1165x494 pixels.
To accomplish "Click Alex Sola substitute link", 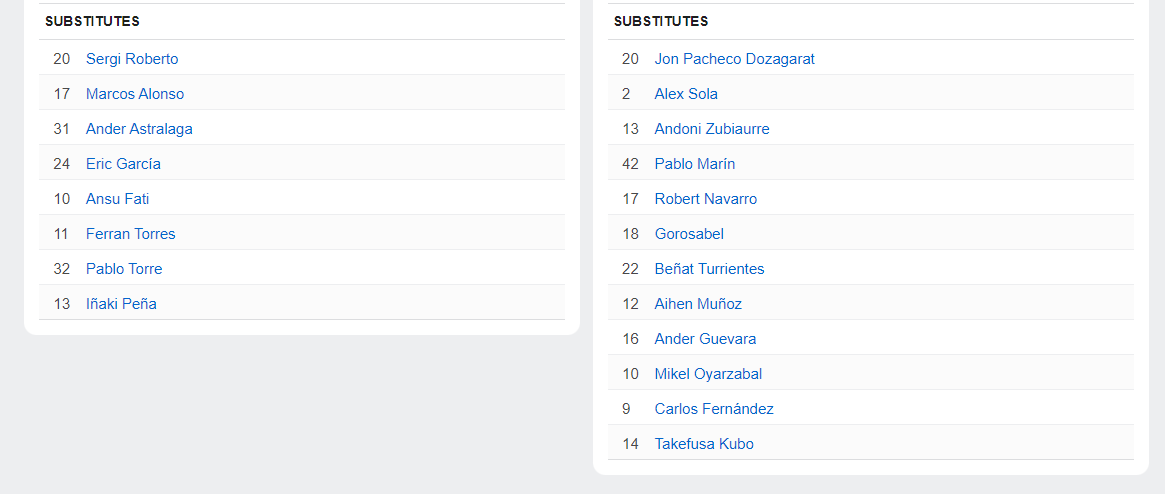I will pyautogui.click(x=686, y=94).
